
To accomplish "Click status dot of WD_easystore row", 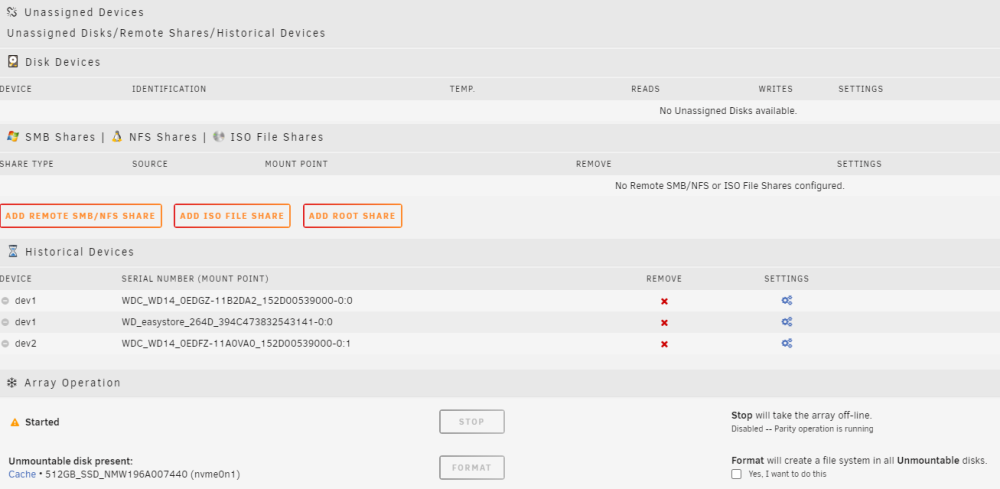I will [x=5, y=323].
